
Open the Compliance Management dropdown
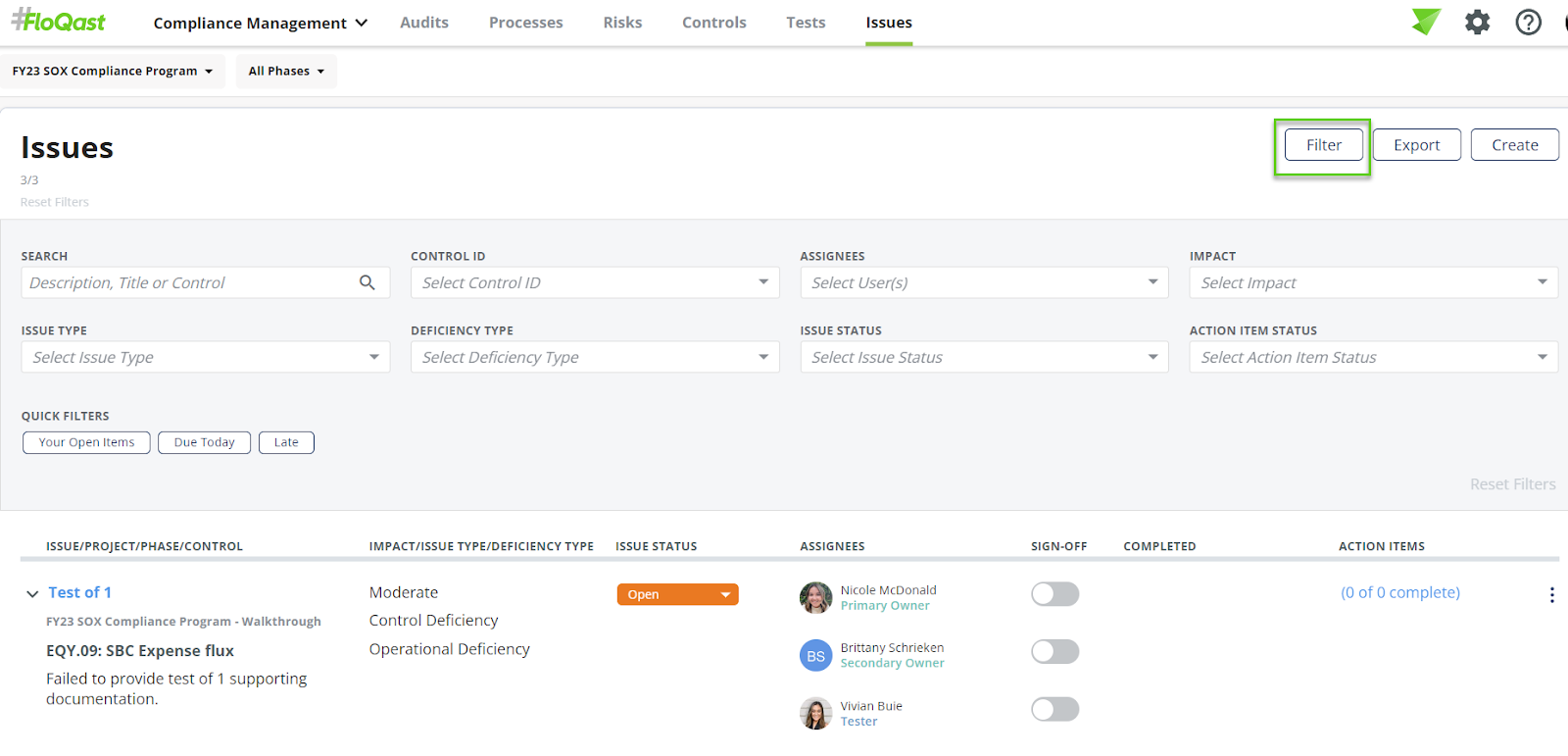point(261,23)
